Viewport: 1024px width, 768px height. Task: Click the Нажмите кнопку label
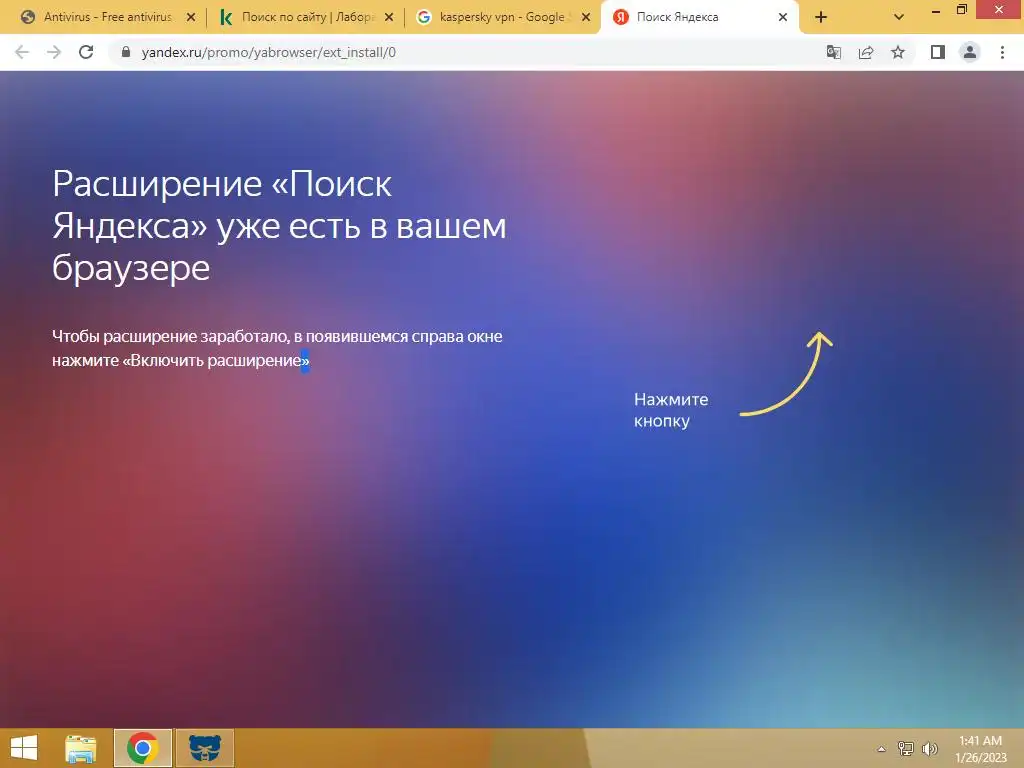tap(671, 410)
